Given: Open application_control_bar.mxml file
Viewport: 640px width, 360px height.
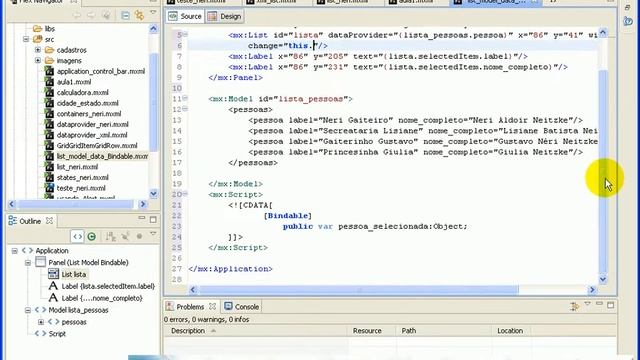Looking at the screenshot, I should pyautogui.click(x=100, y=71).
